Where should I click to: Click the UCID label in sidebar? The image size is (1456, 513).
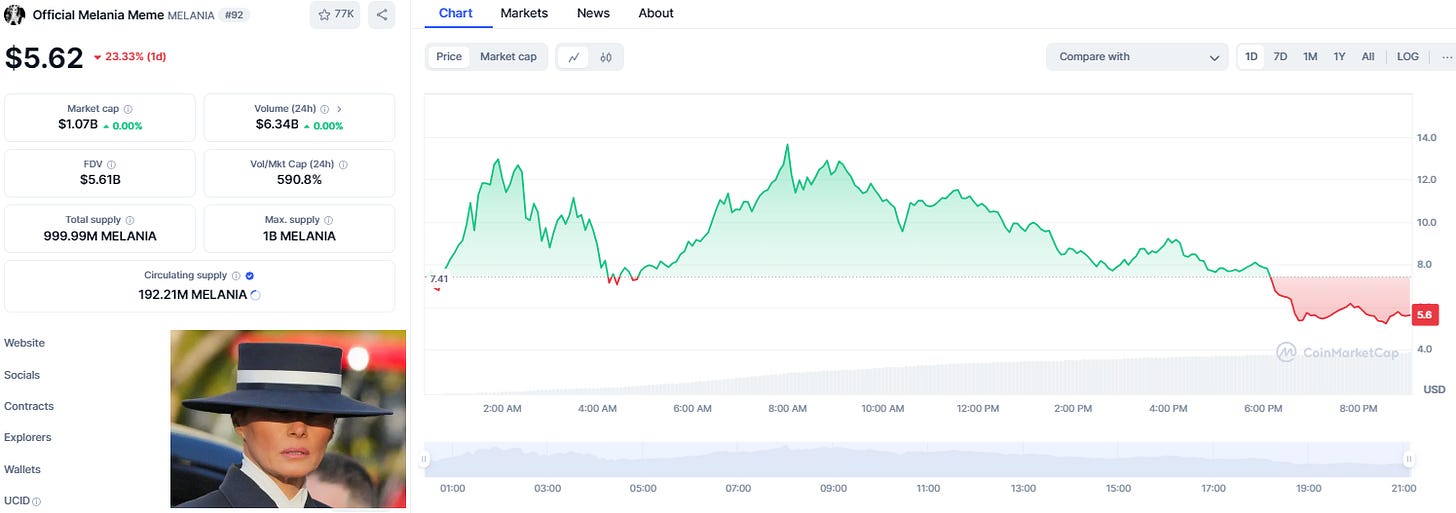pos(16,501)
